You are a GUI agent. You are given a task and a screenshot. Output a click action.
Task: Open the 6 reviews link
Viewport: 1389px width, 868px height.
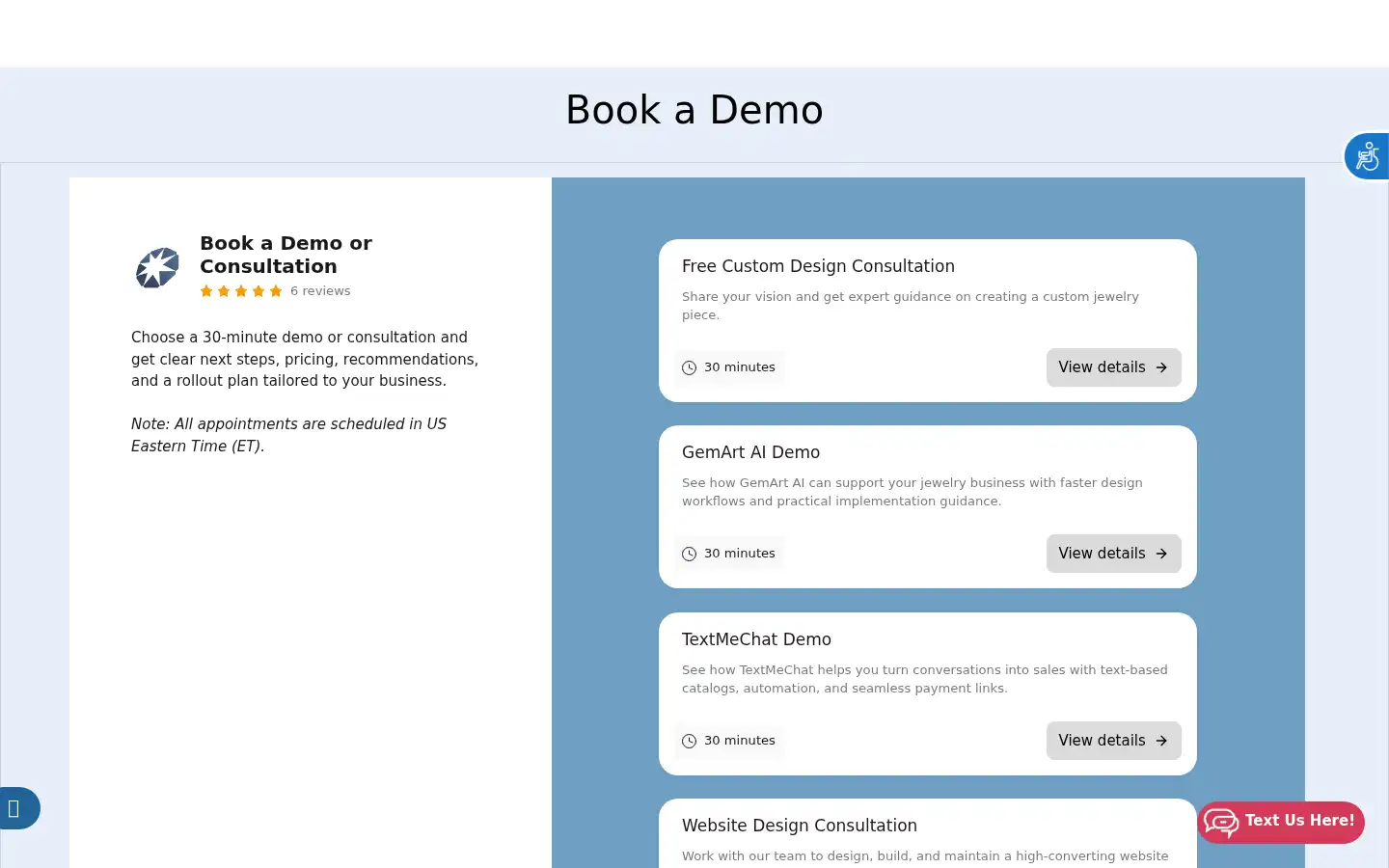(320, 291)
